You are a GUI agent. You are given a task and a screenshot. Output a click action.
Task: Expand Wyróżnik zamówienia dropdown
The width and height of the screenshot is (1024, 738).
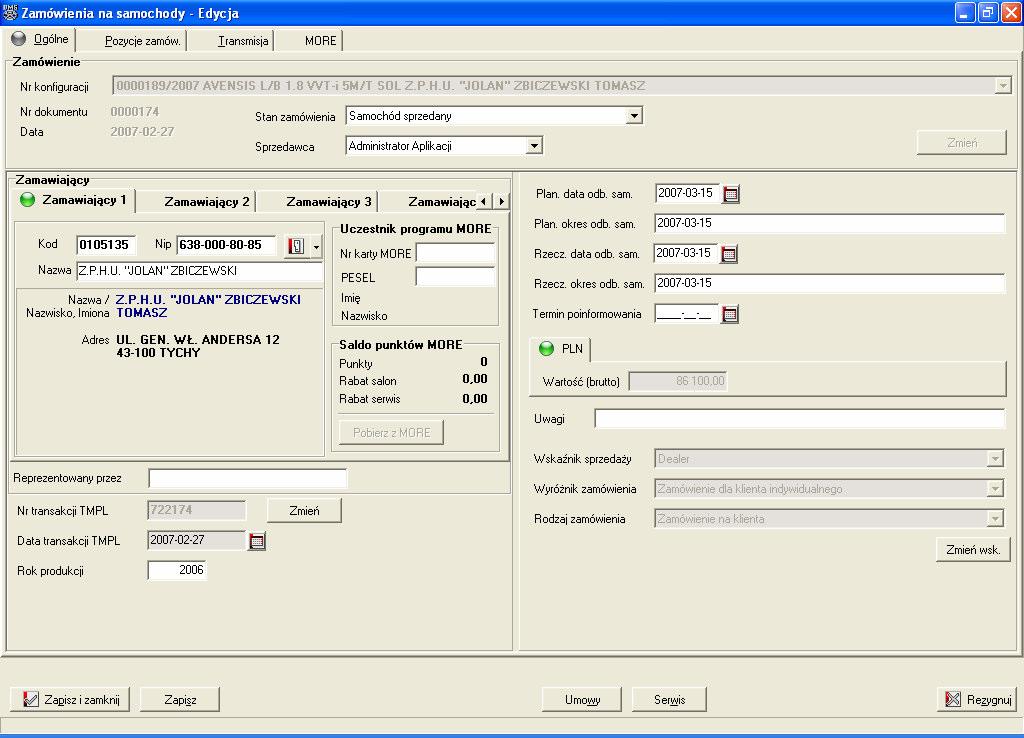point(995,489)
